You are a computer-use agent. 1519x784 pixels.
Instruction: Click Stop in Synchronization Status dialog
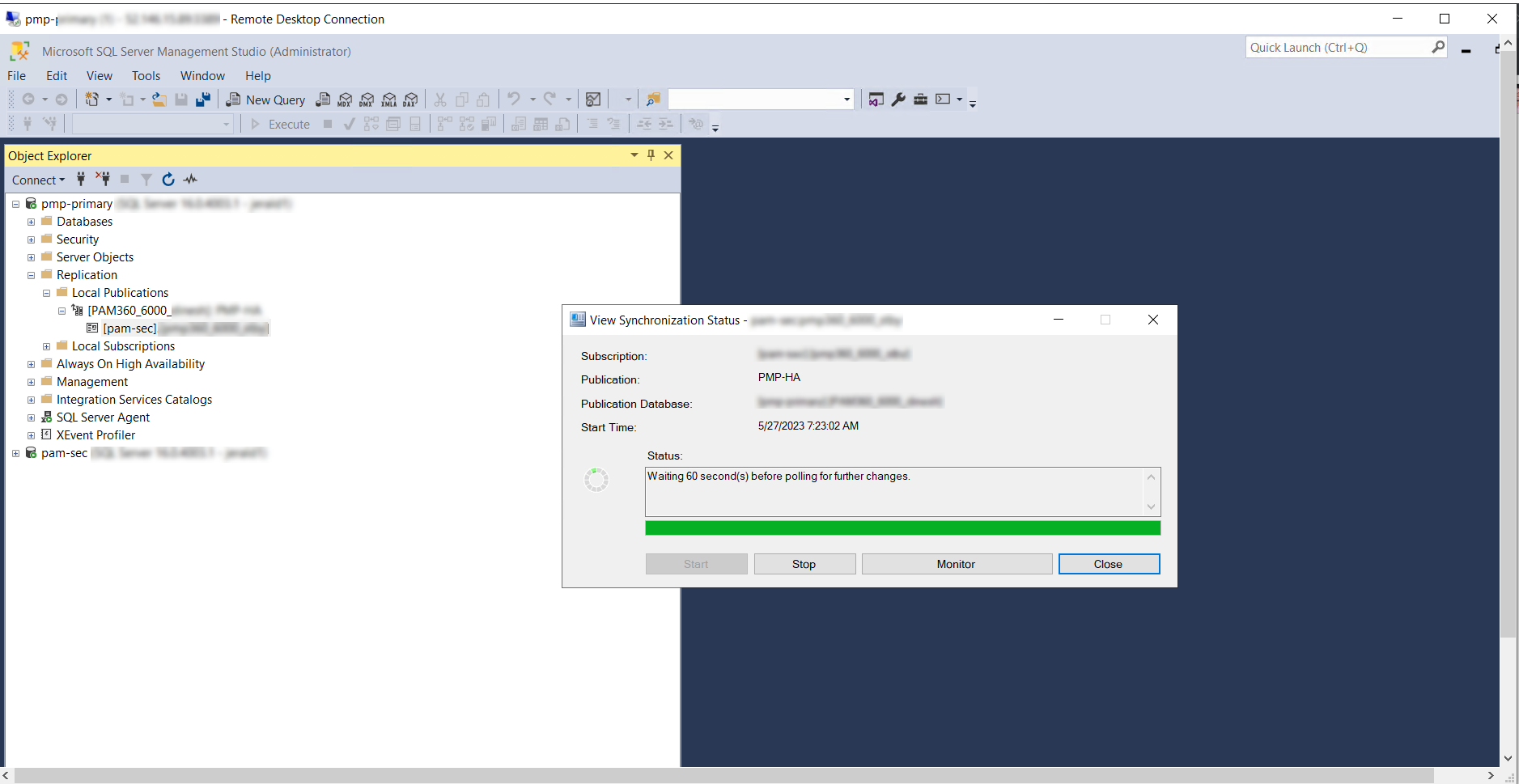[804, 564]
